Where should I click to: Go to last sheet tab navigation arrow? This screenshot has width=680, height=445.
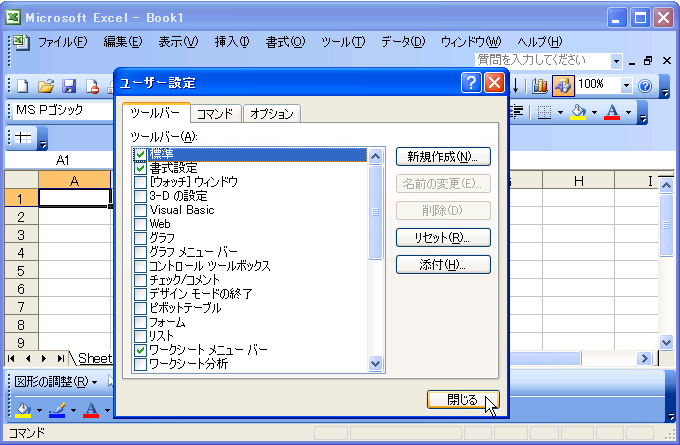[61, 359]
